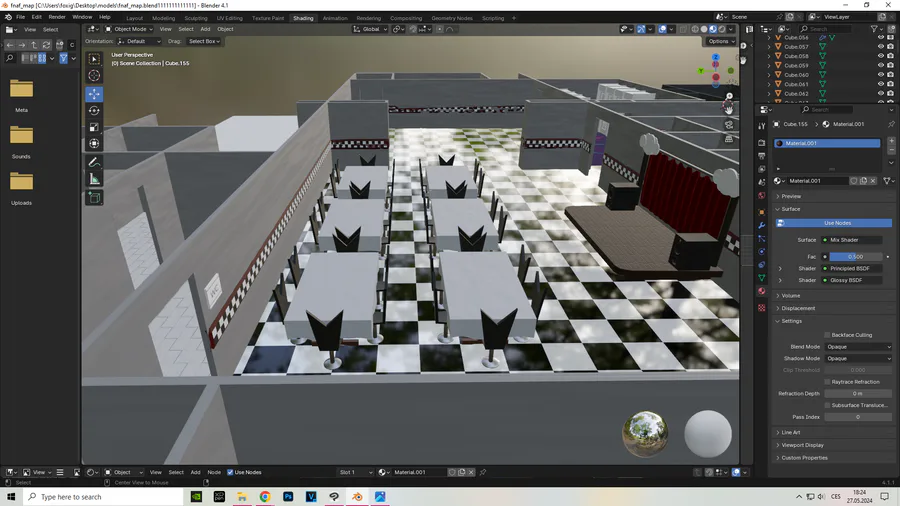Viewport: 900px width, 506px height.
Task: Open the Shadow Mode Opaque dropdown
Action: (x=858, y=359)
